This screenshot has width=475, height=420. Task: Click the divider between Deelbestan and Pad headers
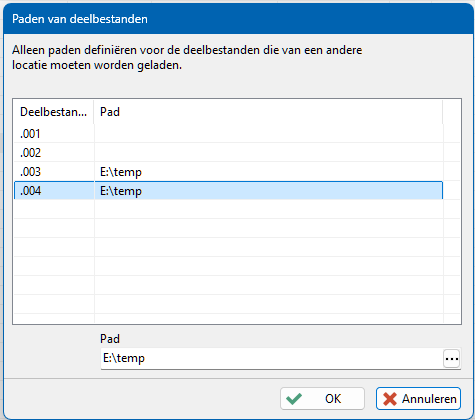(x=94, y=112)
